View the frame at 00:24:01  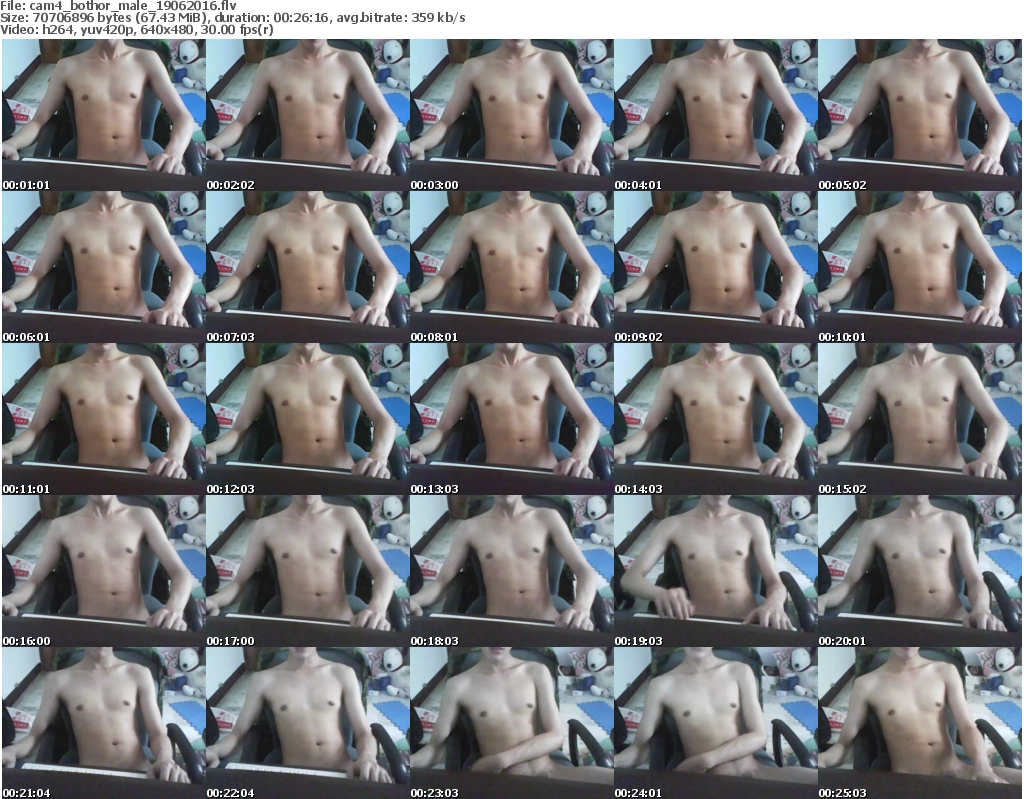(716, 723)
